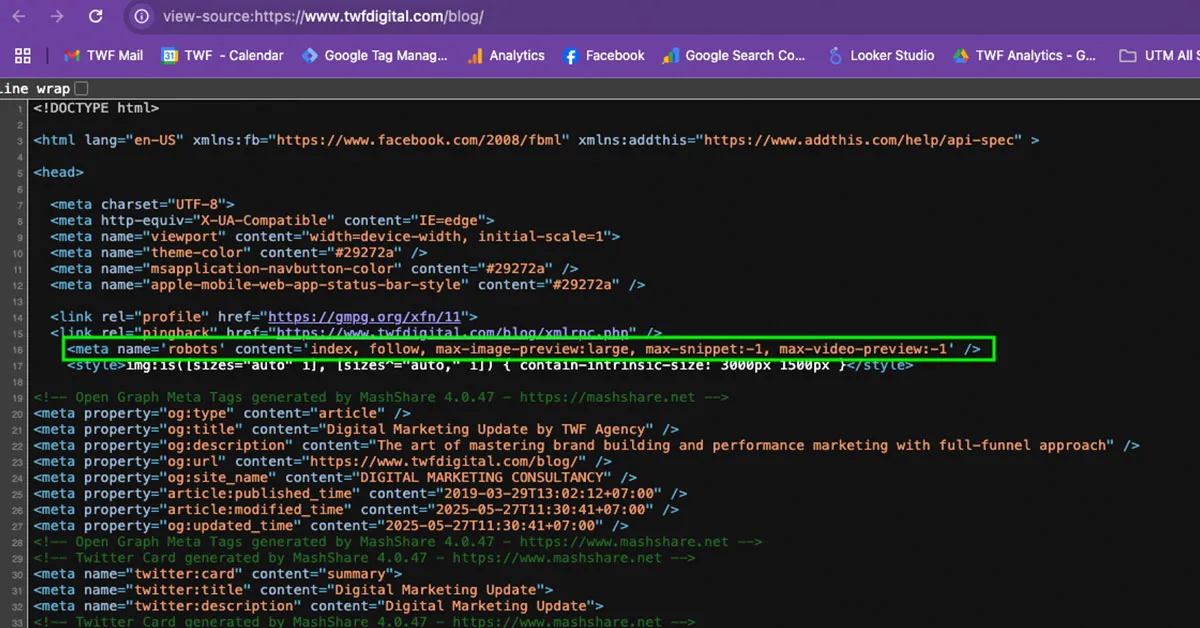The height and width of the screenshot is (628, 1200).
Task: Open the Google Search Console bookmark
Action: (733, 56)
